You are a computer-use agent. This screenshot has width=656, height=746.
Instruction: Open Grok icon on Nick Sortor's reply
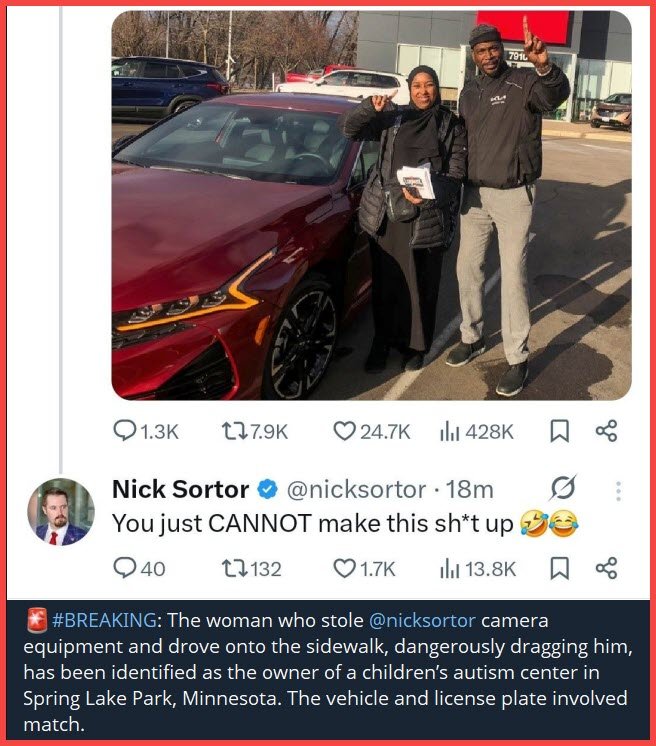pos(563,488)
